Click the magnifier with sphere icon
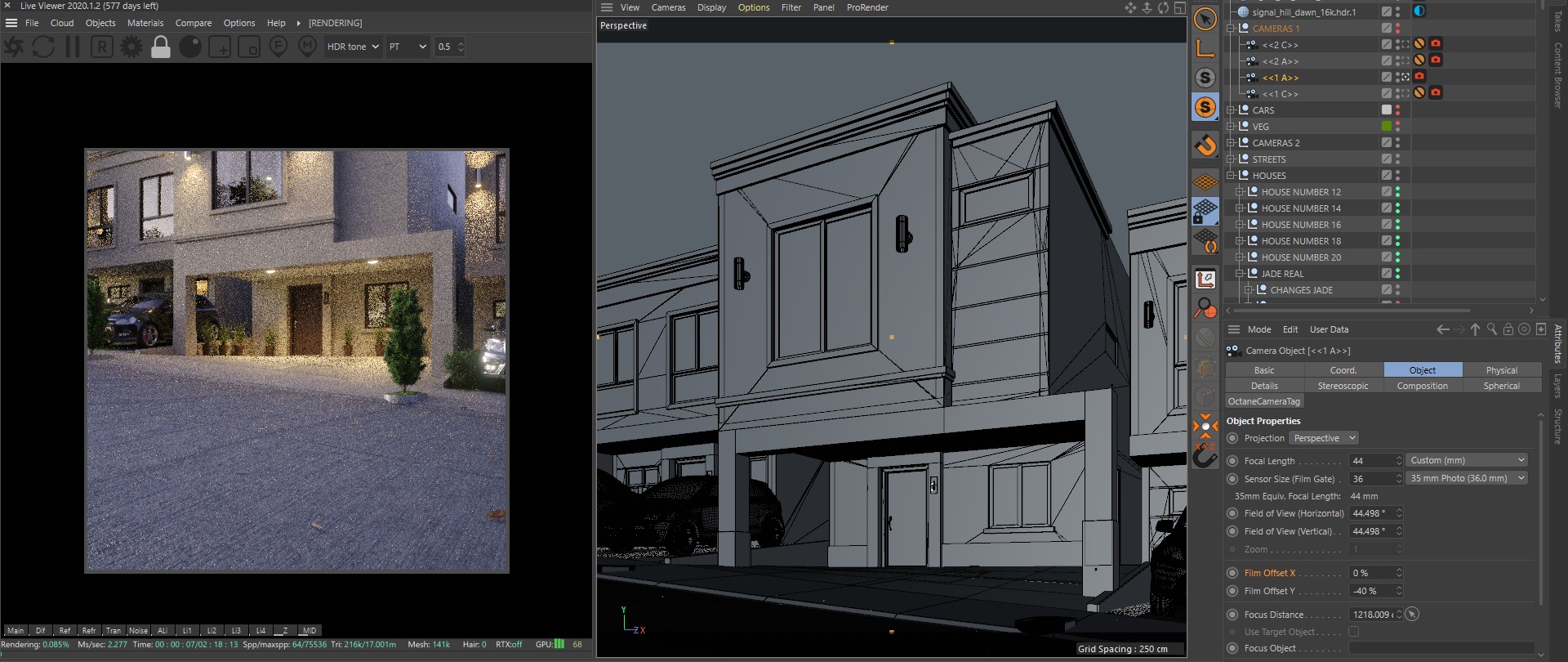The width and height of the screenshot is (1568, 662). (x=1205, y=309)
